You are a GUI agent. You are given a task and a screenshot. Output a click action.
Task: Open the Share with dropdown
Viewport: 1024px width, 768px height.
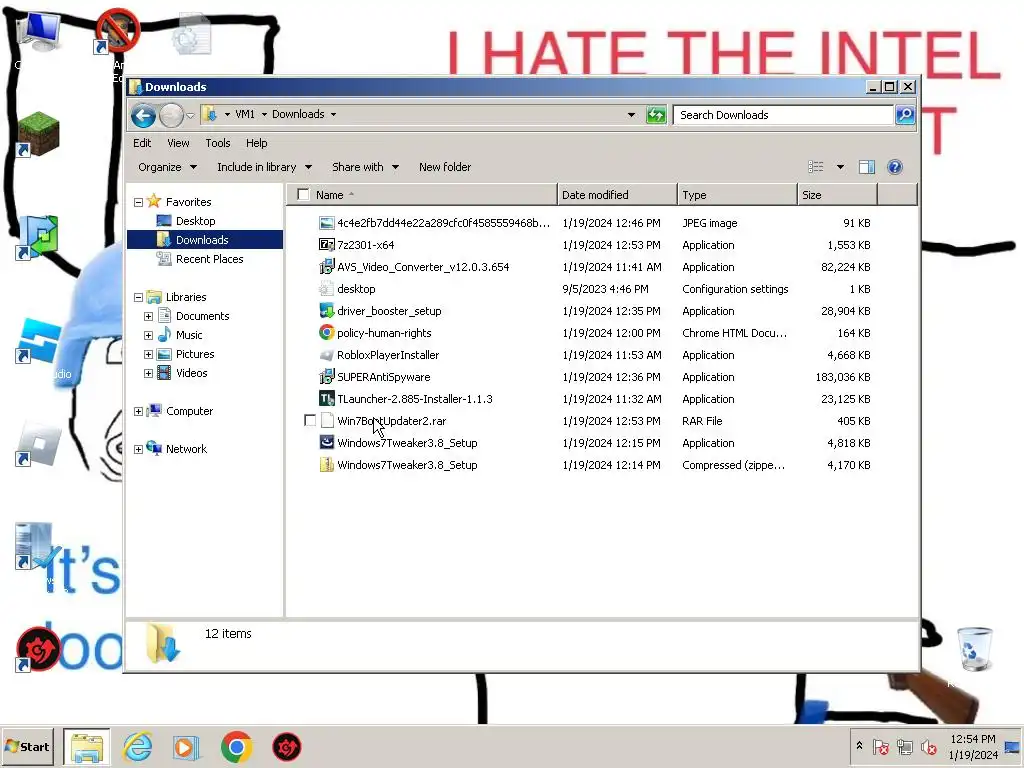[366, 167]
